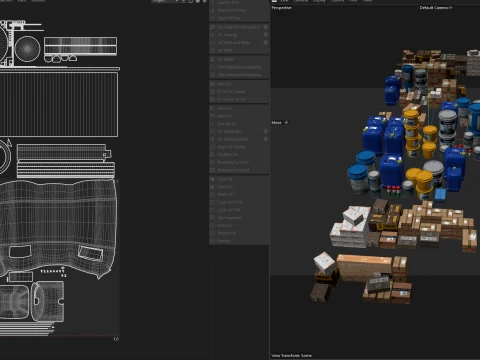Click UV Relax tool icon
This screenshot has height=360, width=480.
pyautogui.click(x=213, y=59)
